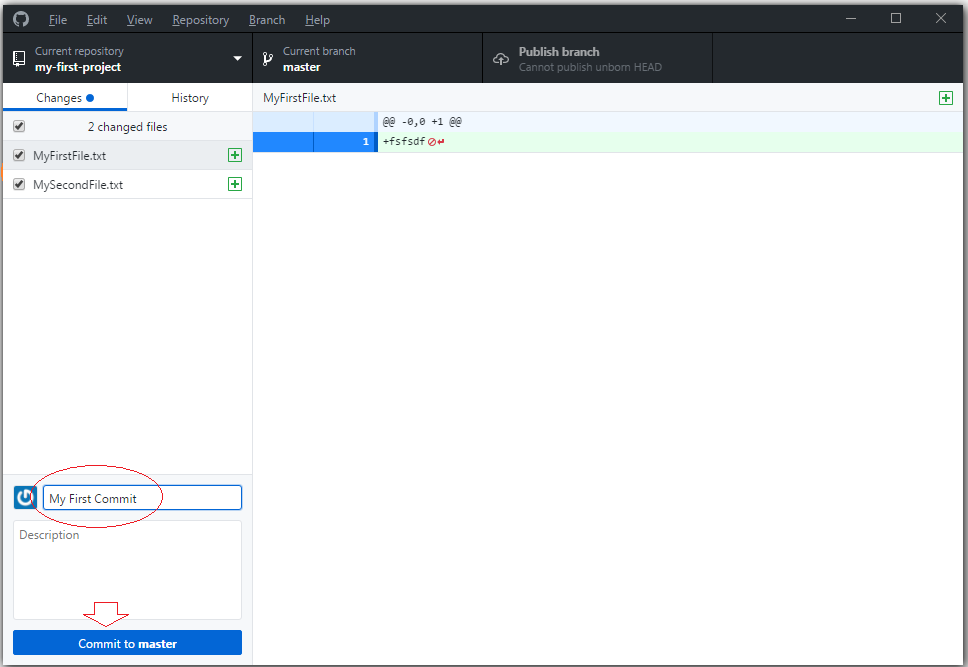Select the MySecondFile.txt file row

click(x=127, y=184)
